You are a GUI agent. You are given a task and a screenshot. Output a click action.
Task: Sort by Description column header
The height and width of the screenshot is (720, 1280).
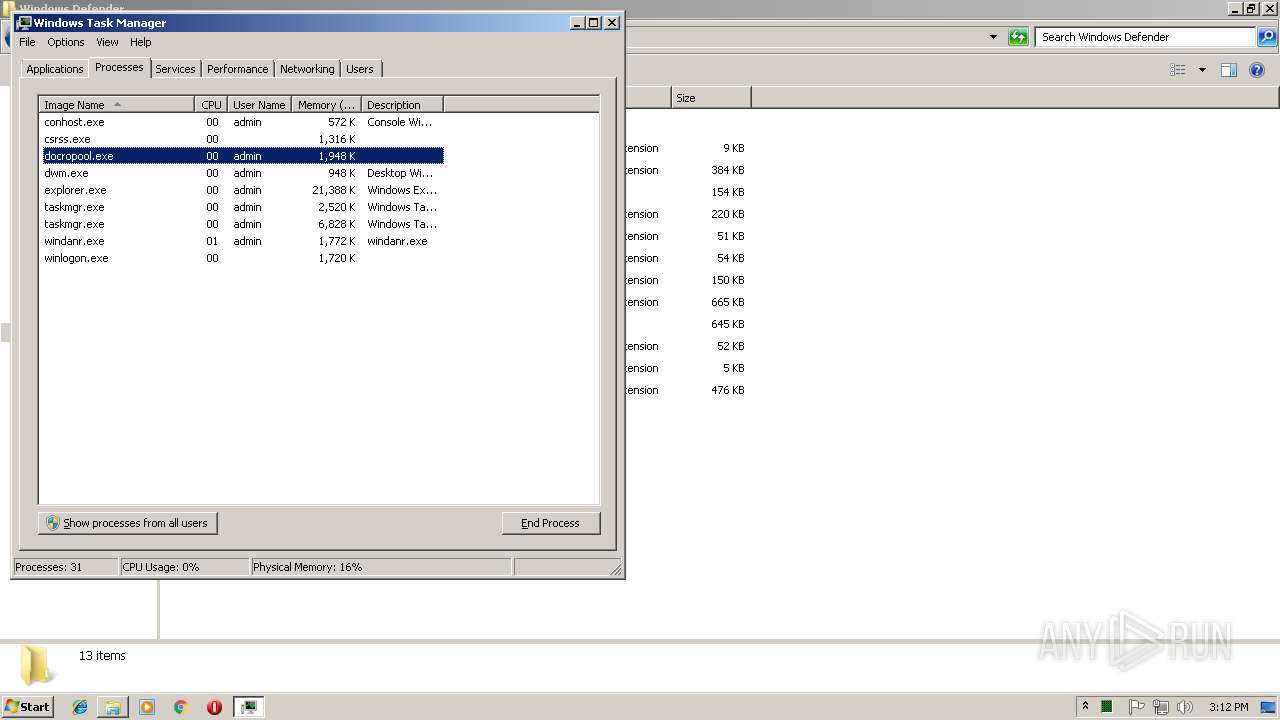click(402, 105)
